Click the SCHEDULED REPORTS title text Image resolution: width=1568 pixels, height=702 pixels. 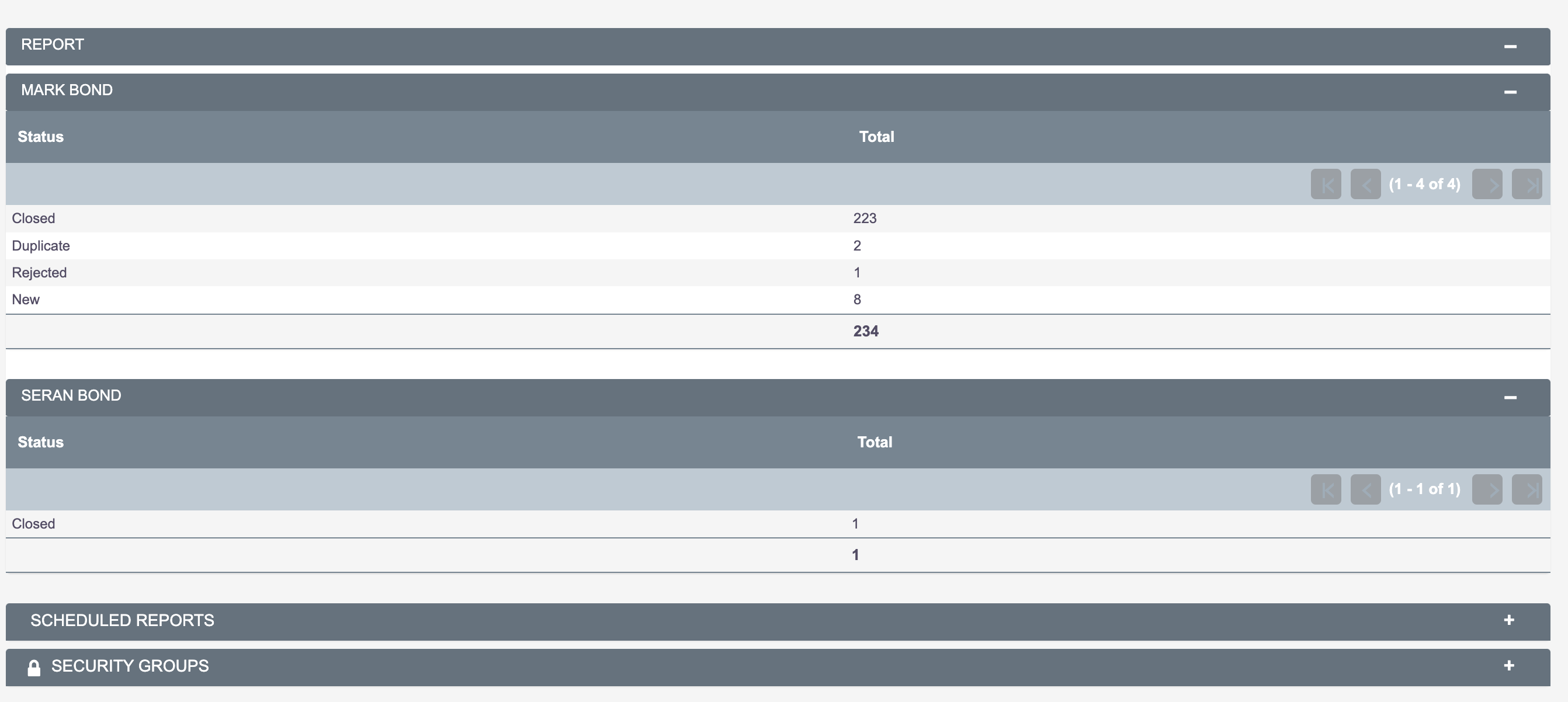click(x=122, y=620)
